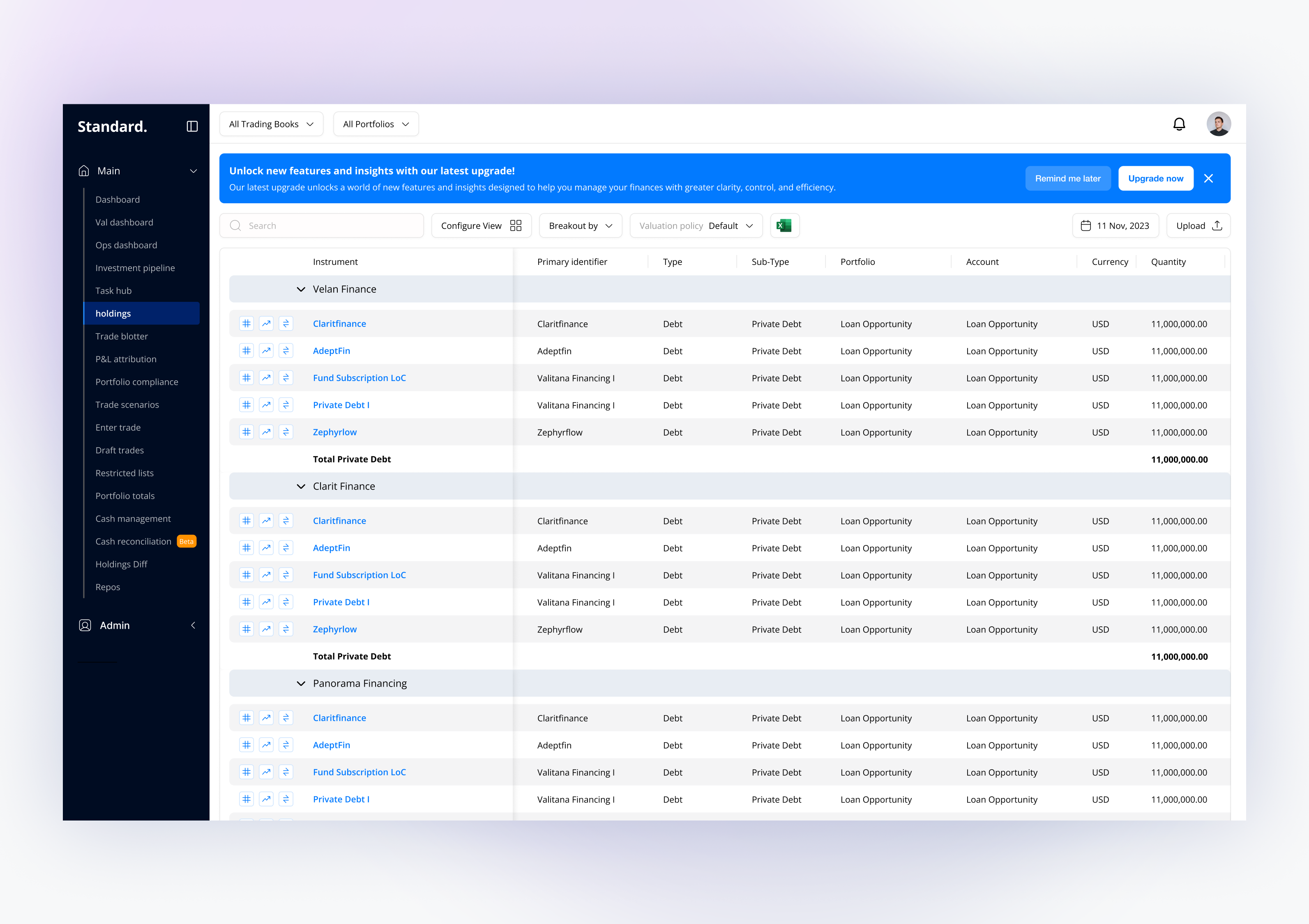Click the sidebar collapse icon next to Standard
Screen dimensions: 1309x924
tap(192, 126)
